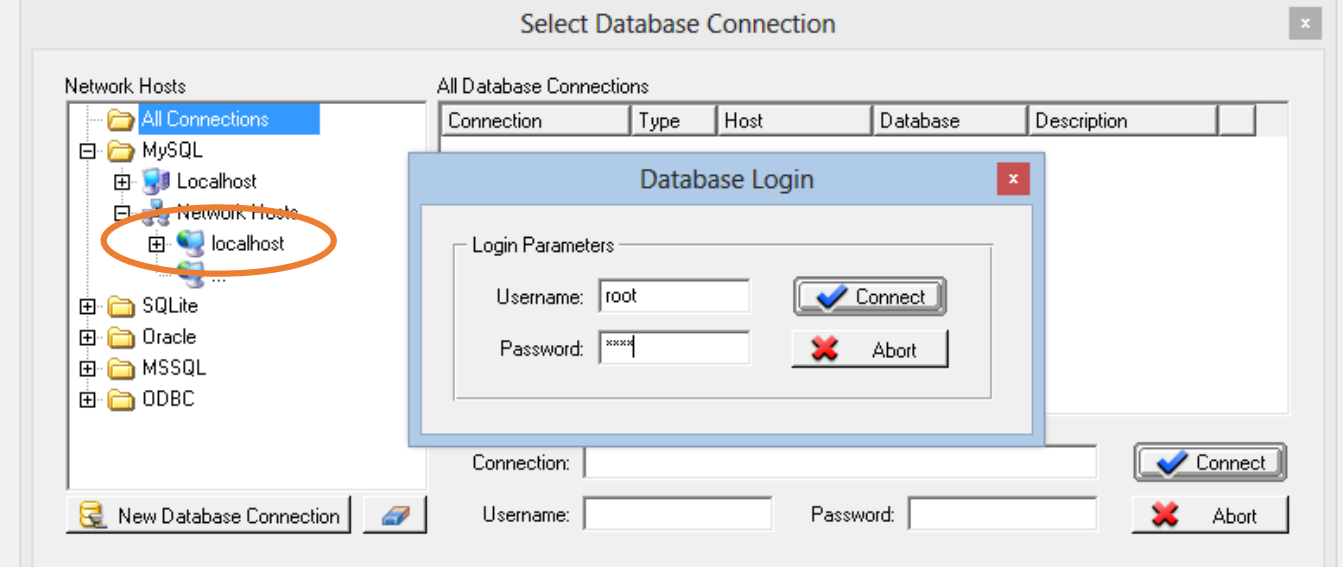Click the Type column header
The width and height of the screenshot is (1343, 567).
(x=673, y=121)
